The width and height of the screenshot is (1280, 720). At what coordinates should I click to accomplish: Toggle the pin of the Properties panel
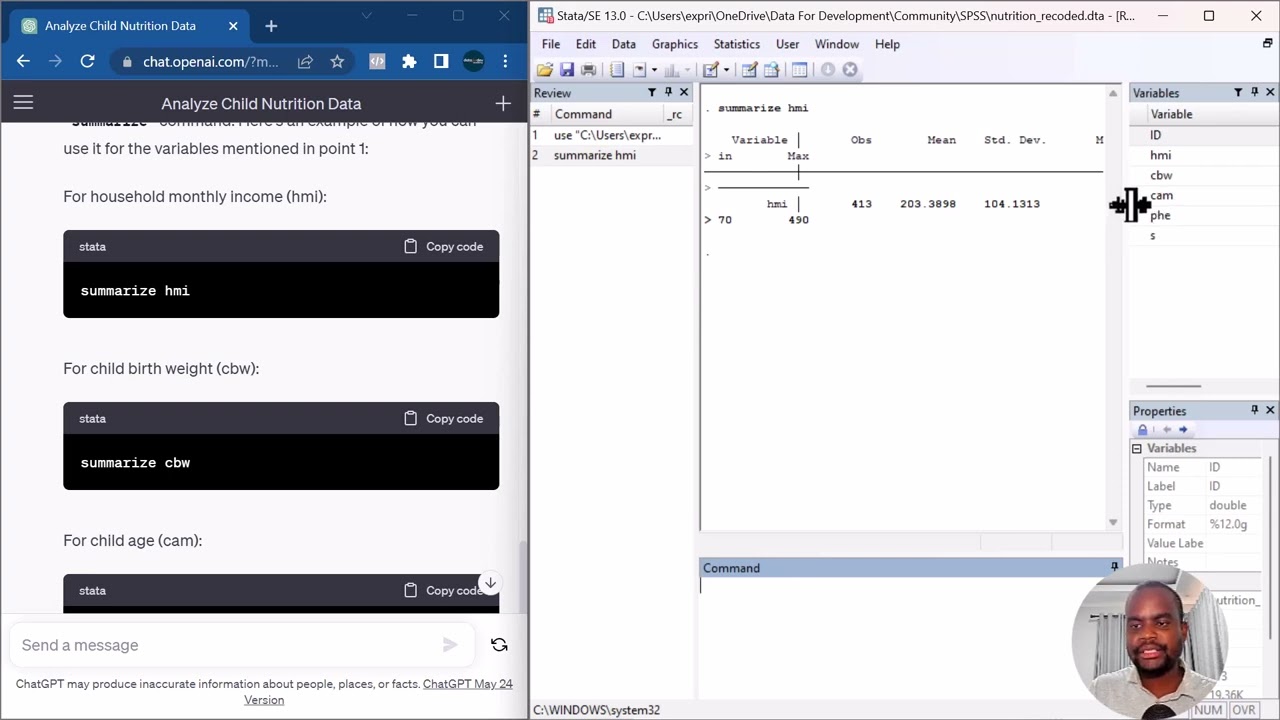coord(1254,410)
